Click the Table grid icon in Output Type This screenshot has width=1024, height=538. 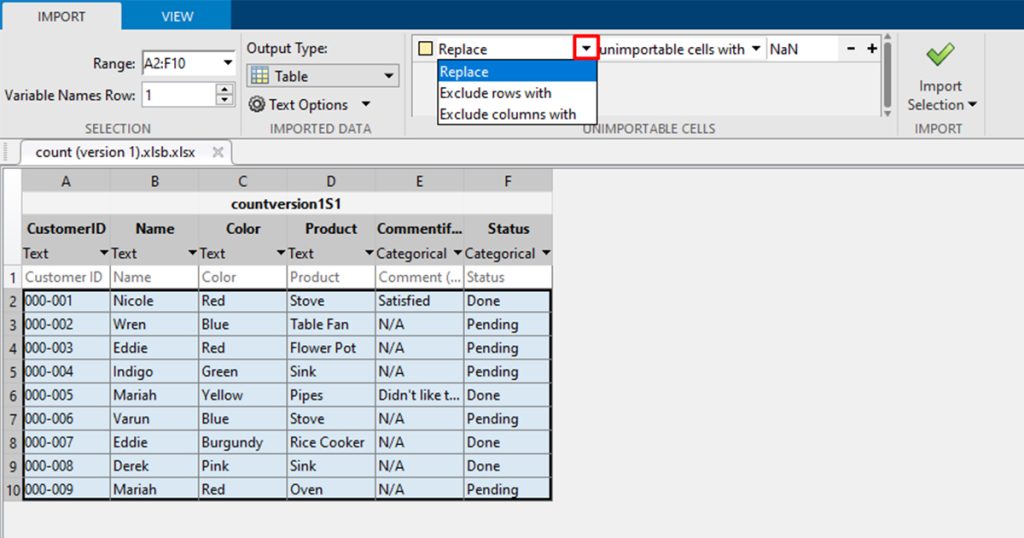[259, 76]
